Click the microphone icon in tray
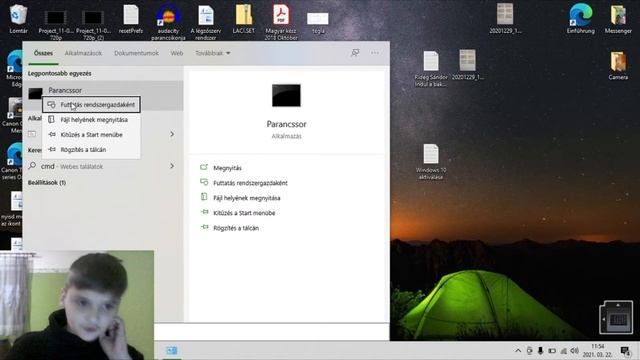Viewport: 640px width, 360px height. click(x=540, y=351)
